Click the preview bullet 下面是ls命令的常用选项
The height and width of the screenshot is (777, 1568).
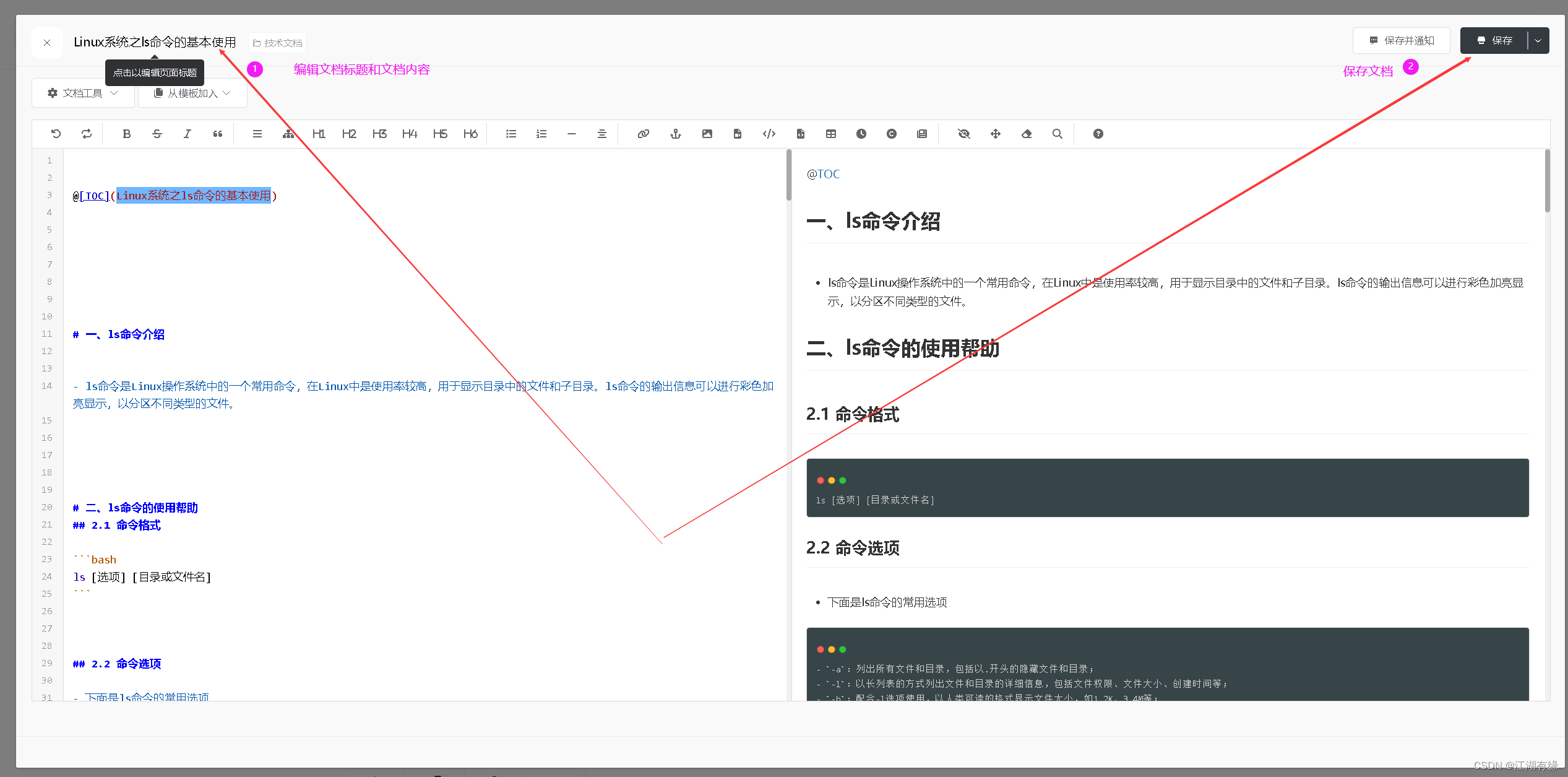[x=887, y=602]
